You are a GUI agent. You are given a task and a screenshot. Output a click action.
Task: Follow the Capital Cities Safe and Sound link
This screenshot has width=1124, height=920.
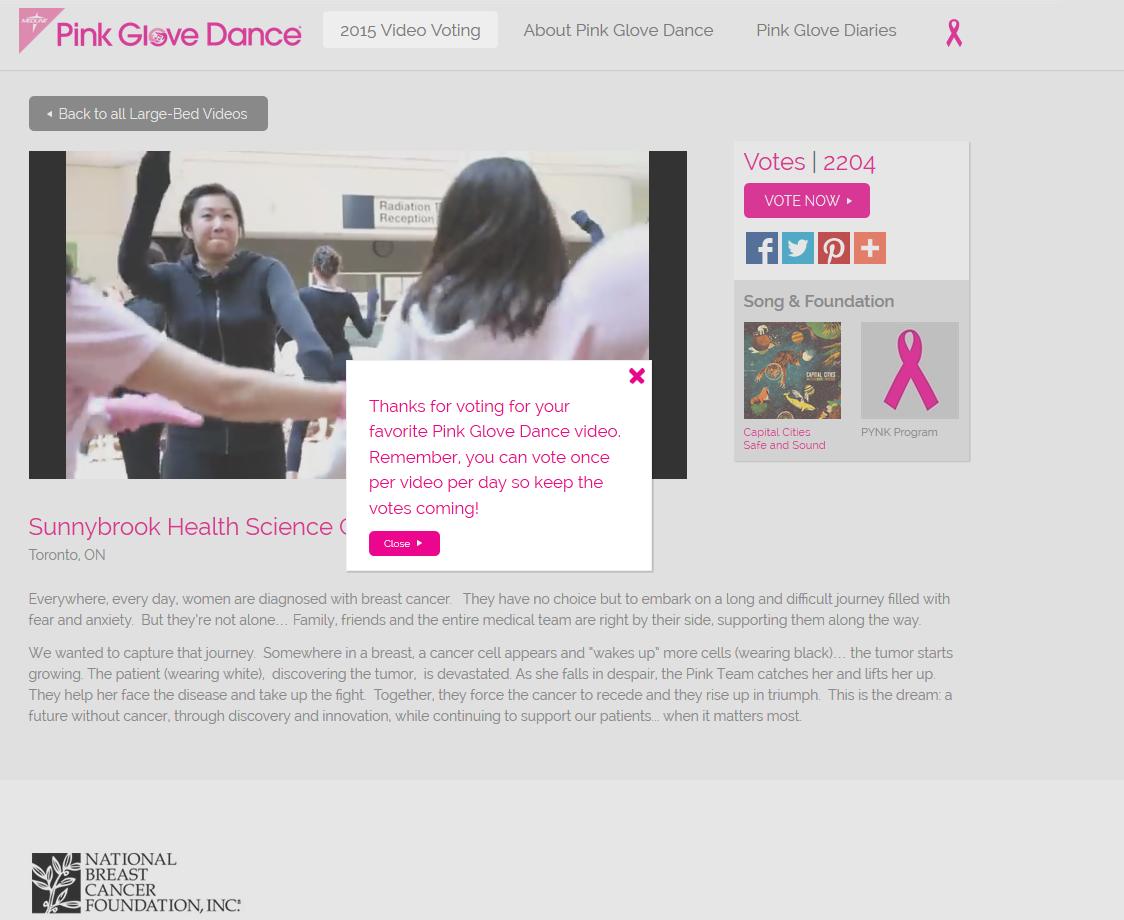click(x=784, y=438)
